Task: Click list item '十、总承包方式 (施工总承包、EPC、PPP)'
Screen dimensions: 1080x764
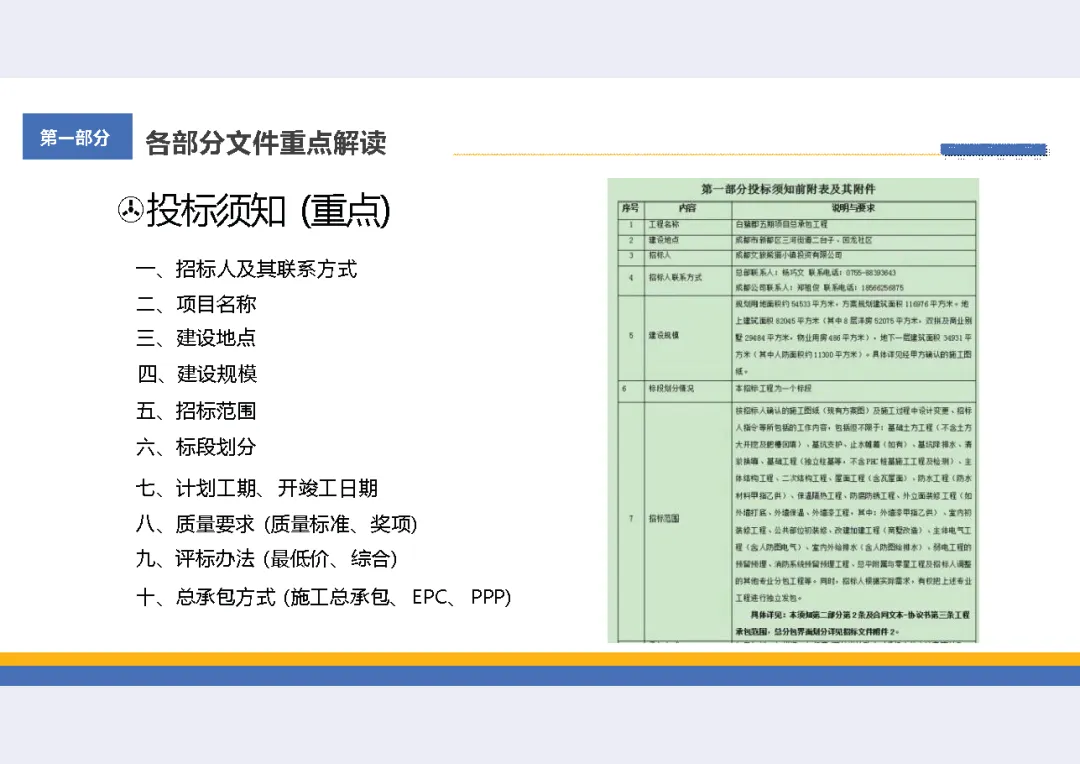Action: point(324,597)
